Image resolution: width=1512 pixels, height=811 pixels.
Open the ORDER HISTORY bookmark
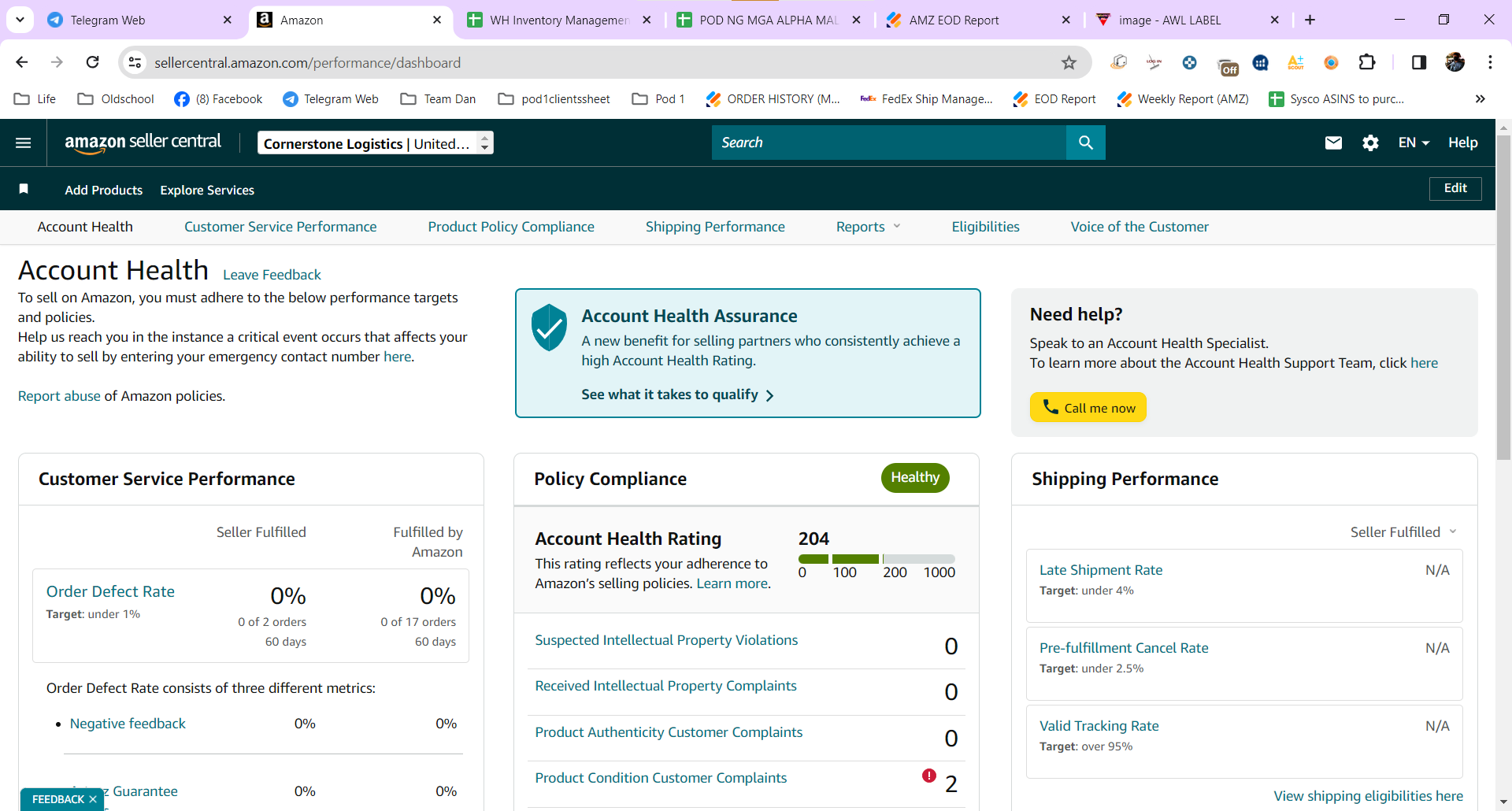pyautogui.click(x=773, y=99)
